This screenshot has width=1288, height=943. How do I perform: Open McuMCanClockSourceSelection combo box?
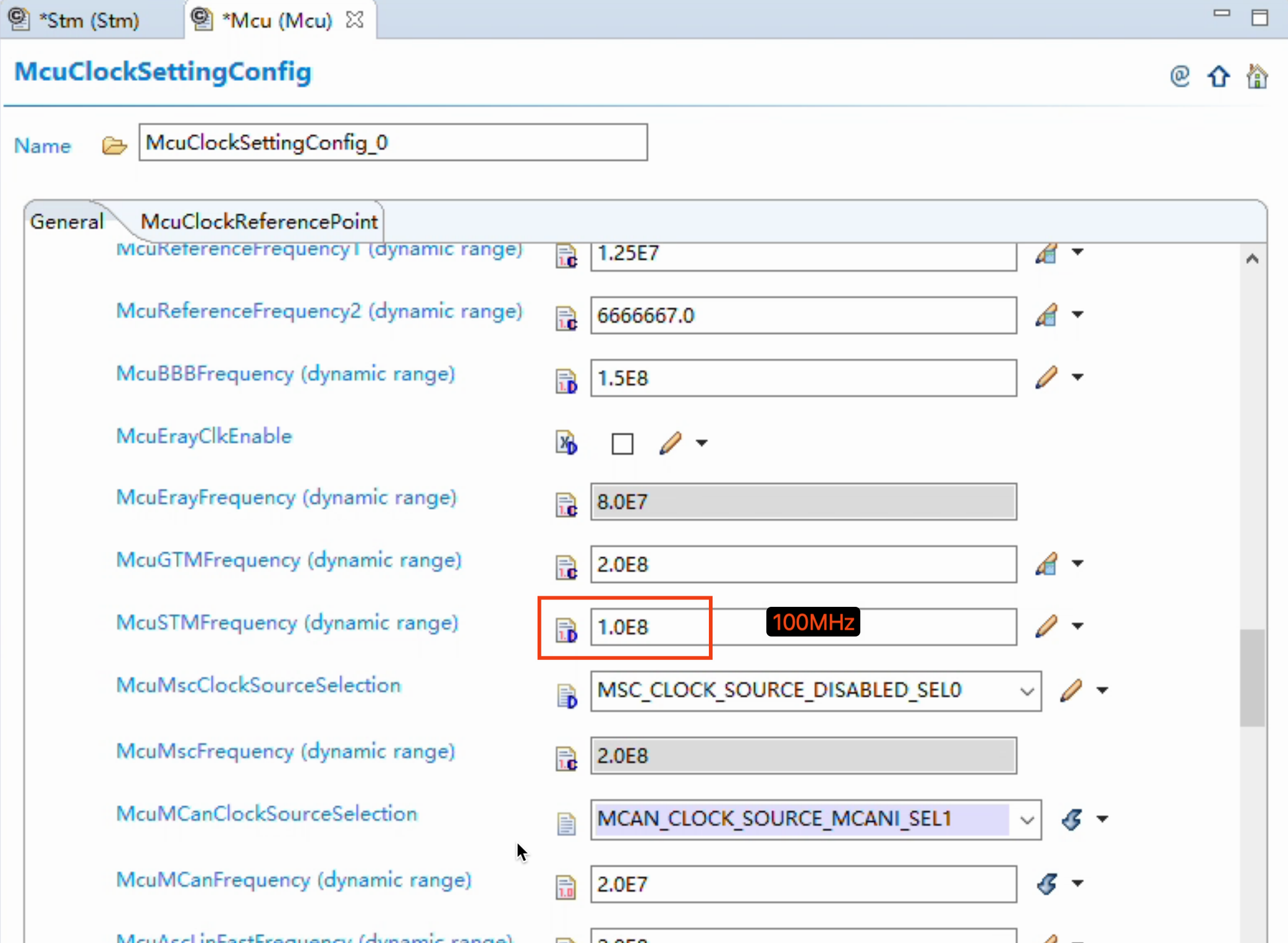pyautogui.click(x=1027, y=820)
